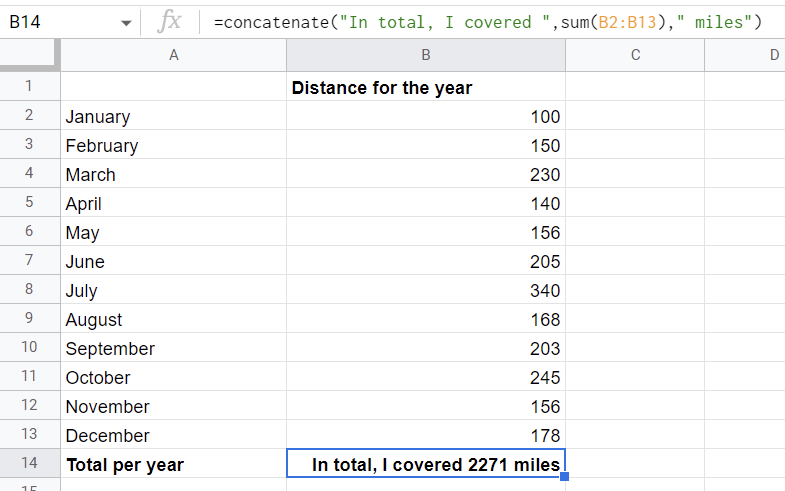Select row 1 header
Screen dimensions: 785x491
(30, 86)
